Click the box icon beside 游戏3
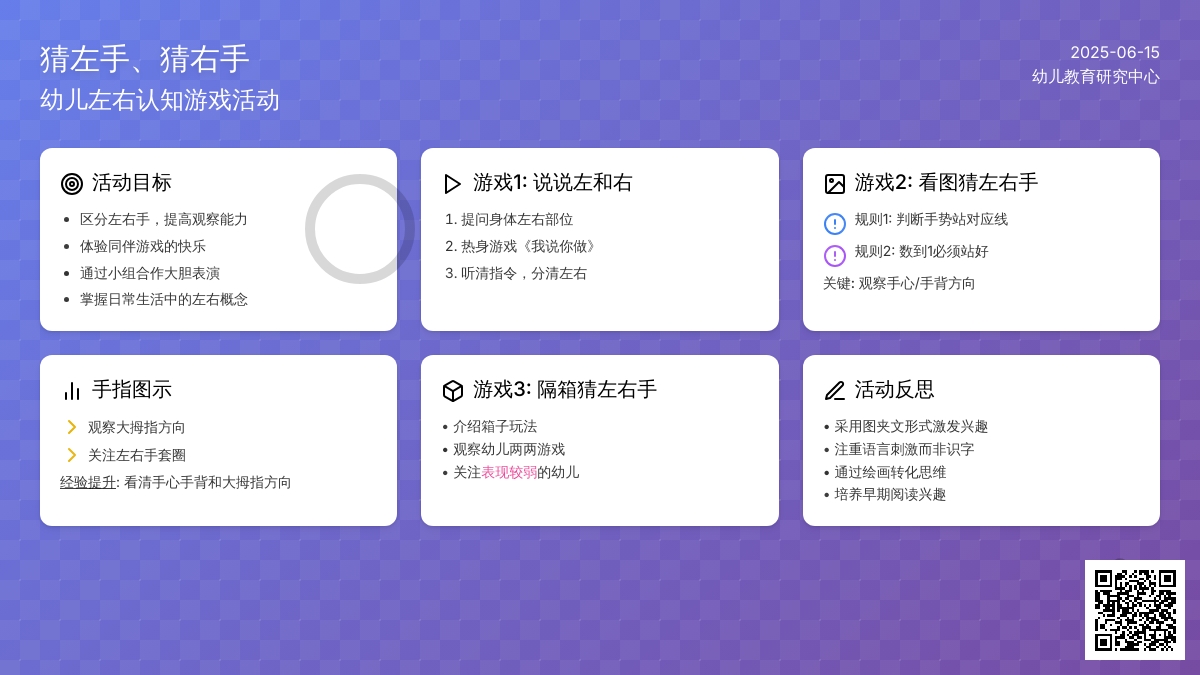 (453, 391)
